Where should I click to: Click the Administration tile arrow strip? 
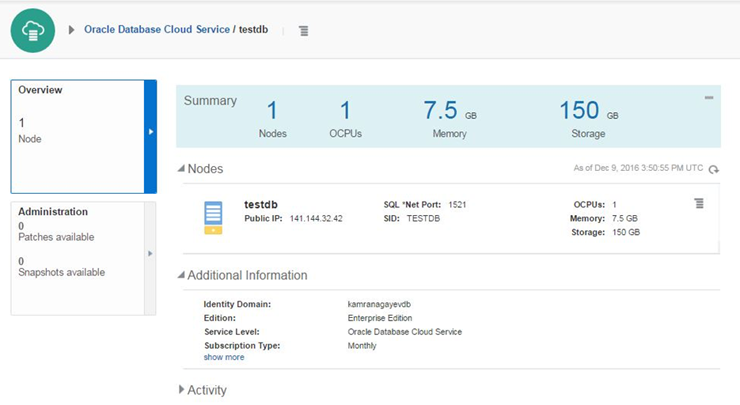151,254
